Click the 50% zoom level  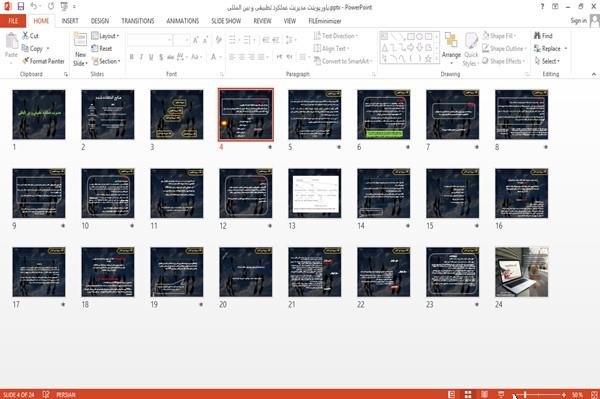coord(577,394)
